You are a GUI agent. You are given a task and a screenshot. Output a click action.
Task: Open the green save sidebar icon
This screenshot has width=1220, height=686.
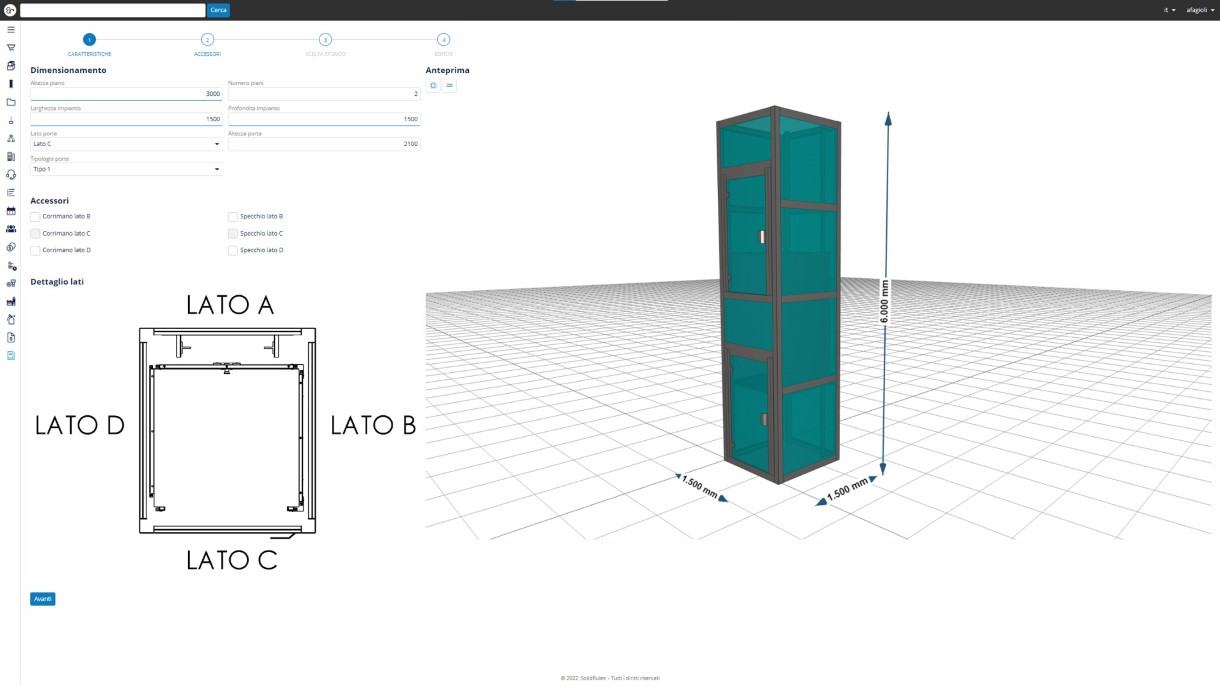[11, 356]
